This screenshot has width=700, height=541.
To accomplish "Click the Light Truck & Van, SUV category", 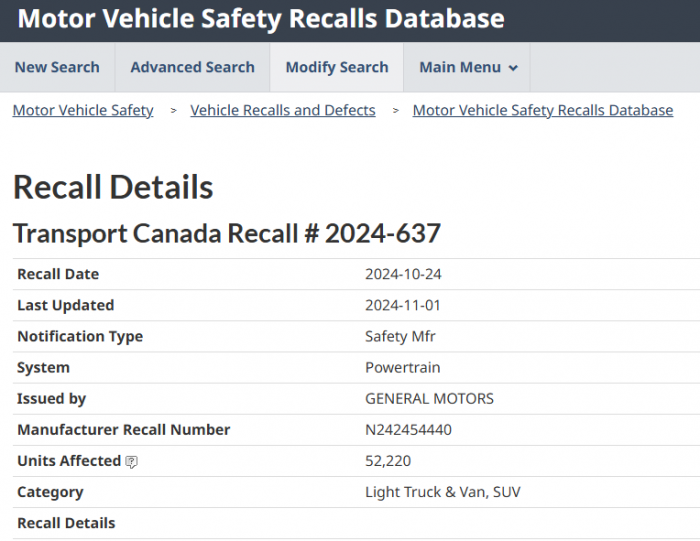I will coord(443,492).
